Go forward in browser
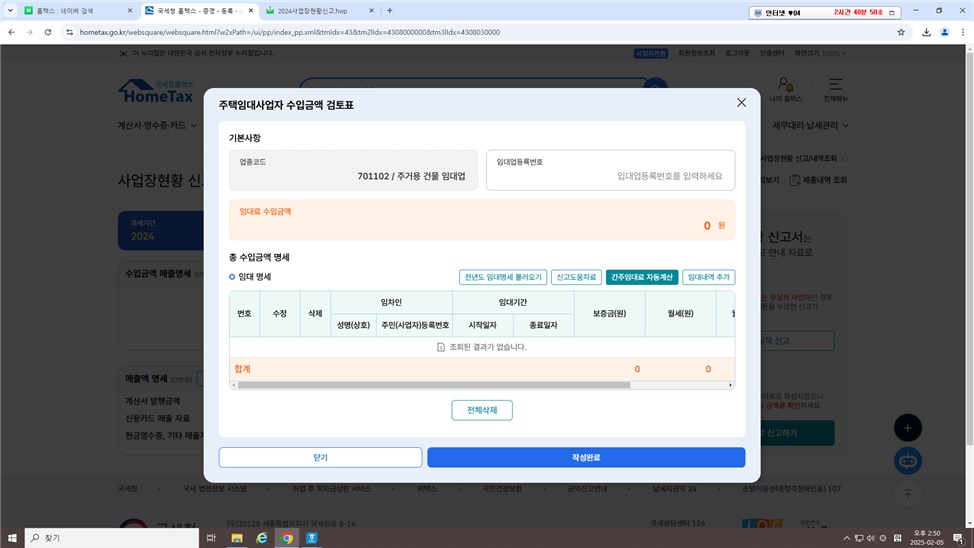The image size is (974, 548). pyautogui.click(x=29, y=32)
